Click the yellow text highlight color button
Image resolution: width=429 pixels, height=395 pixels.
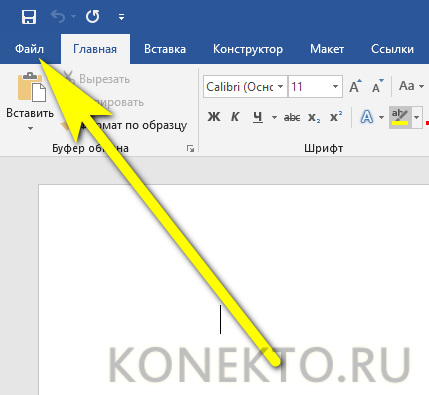[400, 117]
